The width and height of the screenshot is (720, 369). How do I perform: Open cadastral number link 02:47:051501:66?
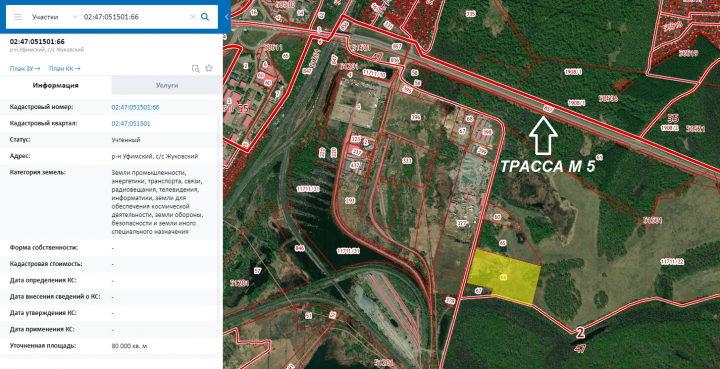click(x=135, y=107)
